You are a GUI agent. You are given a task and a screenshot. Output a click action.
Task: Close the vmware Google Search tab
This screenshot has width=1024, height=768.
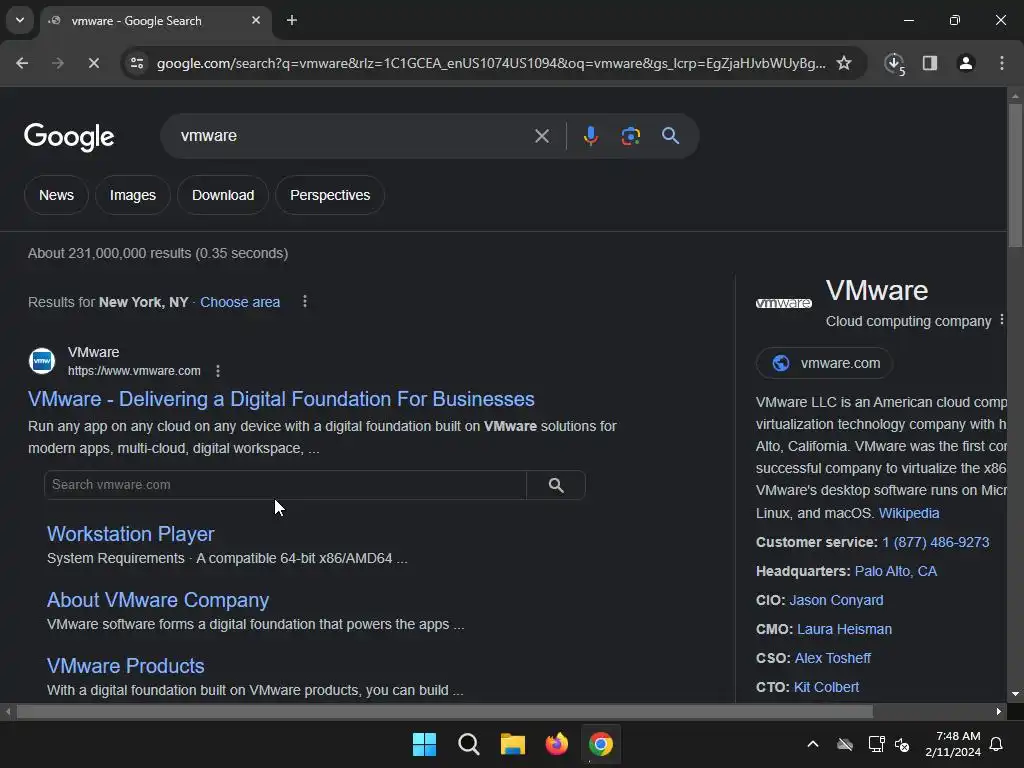click(x=256, y=20)
